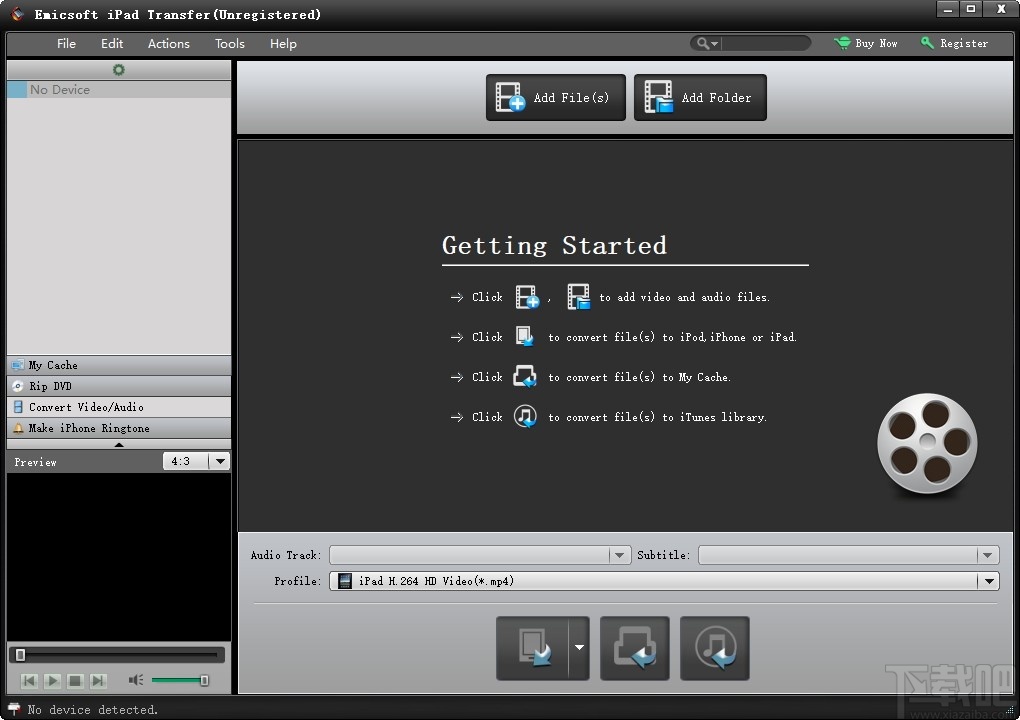Image resolution: width=1020 pixels, height=720 pixels.
Task: Click the Convert Video/Audio film icon
Action: [x=18, y=407]
